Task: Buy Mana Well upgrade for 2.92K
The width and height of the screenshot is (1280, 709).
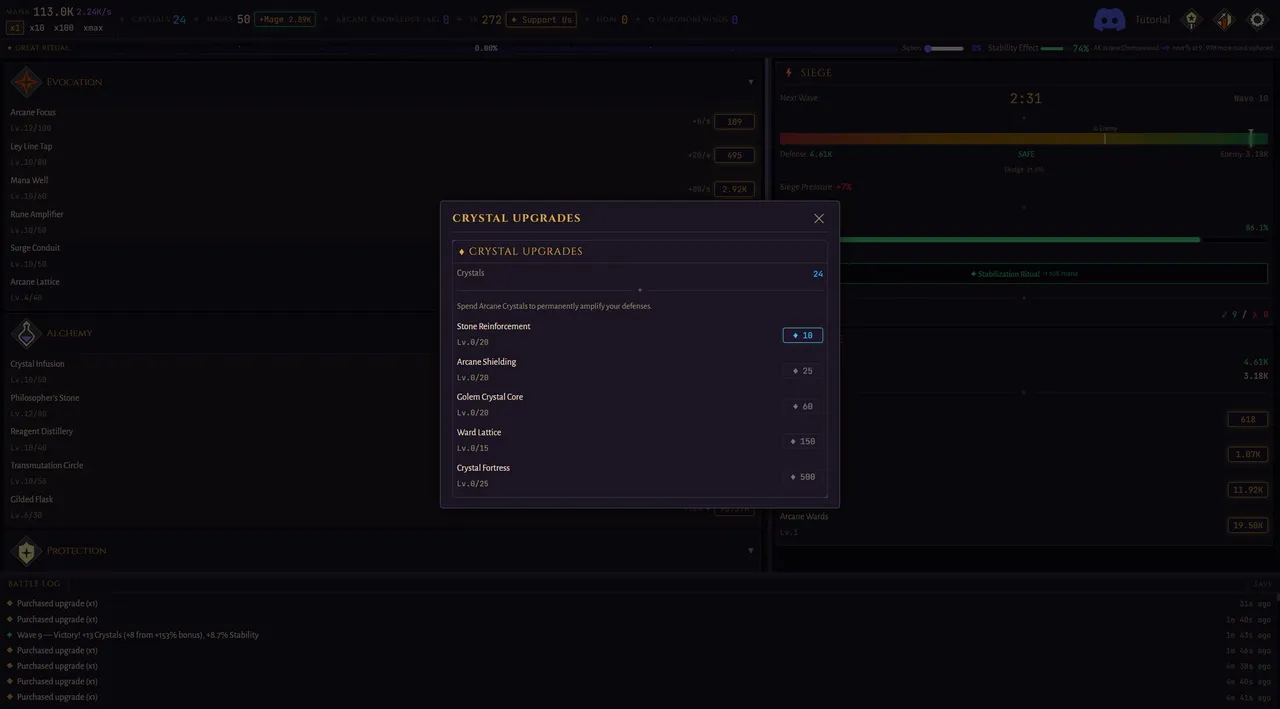Action: [734, 189]
